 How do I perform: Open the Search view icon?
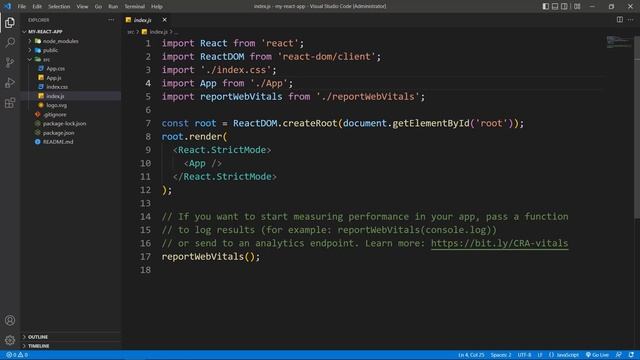point(10,42)
